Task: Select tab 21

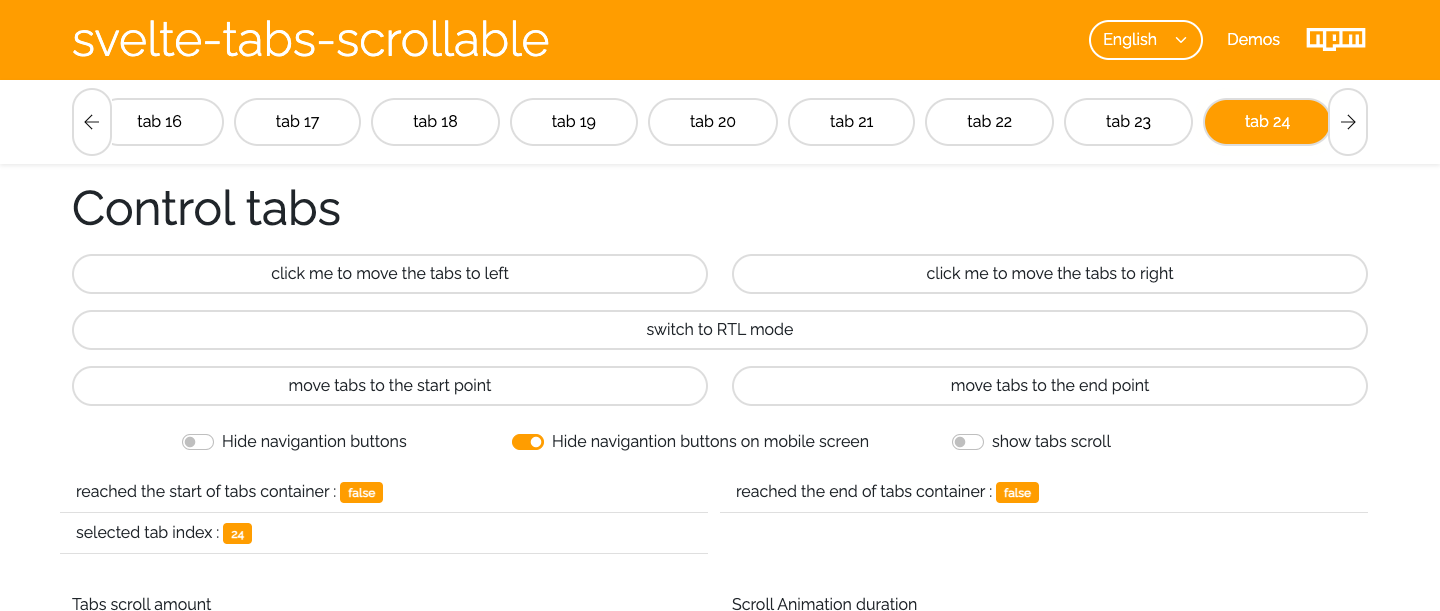Action: 851,122
